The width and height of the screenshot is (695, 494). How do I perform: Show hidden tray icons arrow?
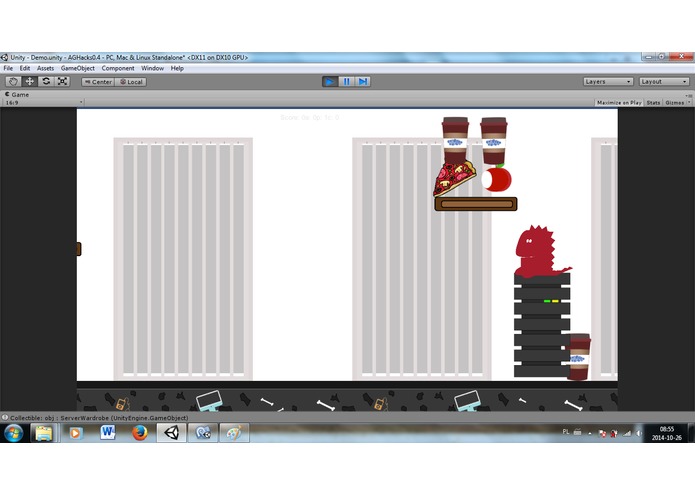590,434
